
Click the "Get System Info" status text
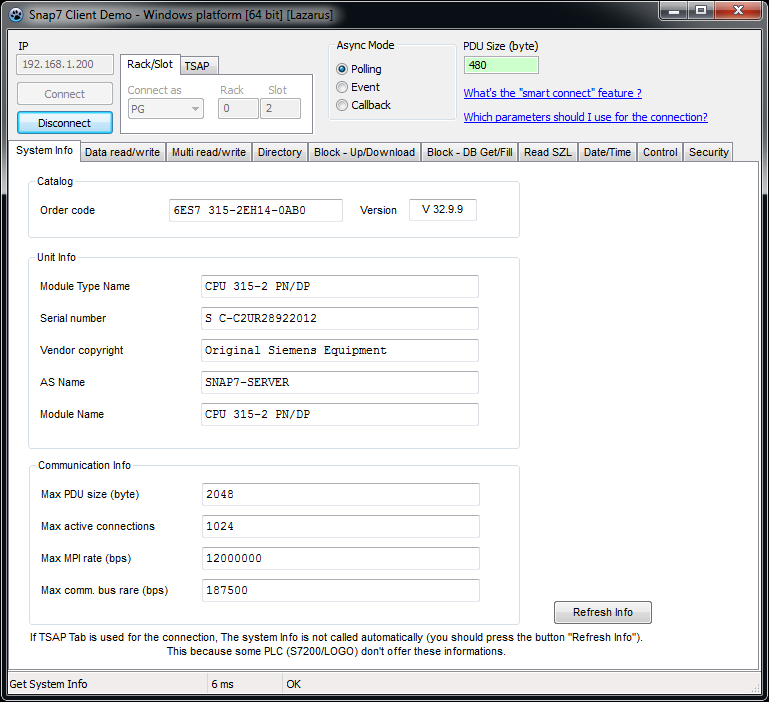[49, 684]
